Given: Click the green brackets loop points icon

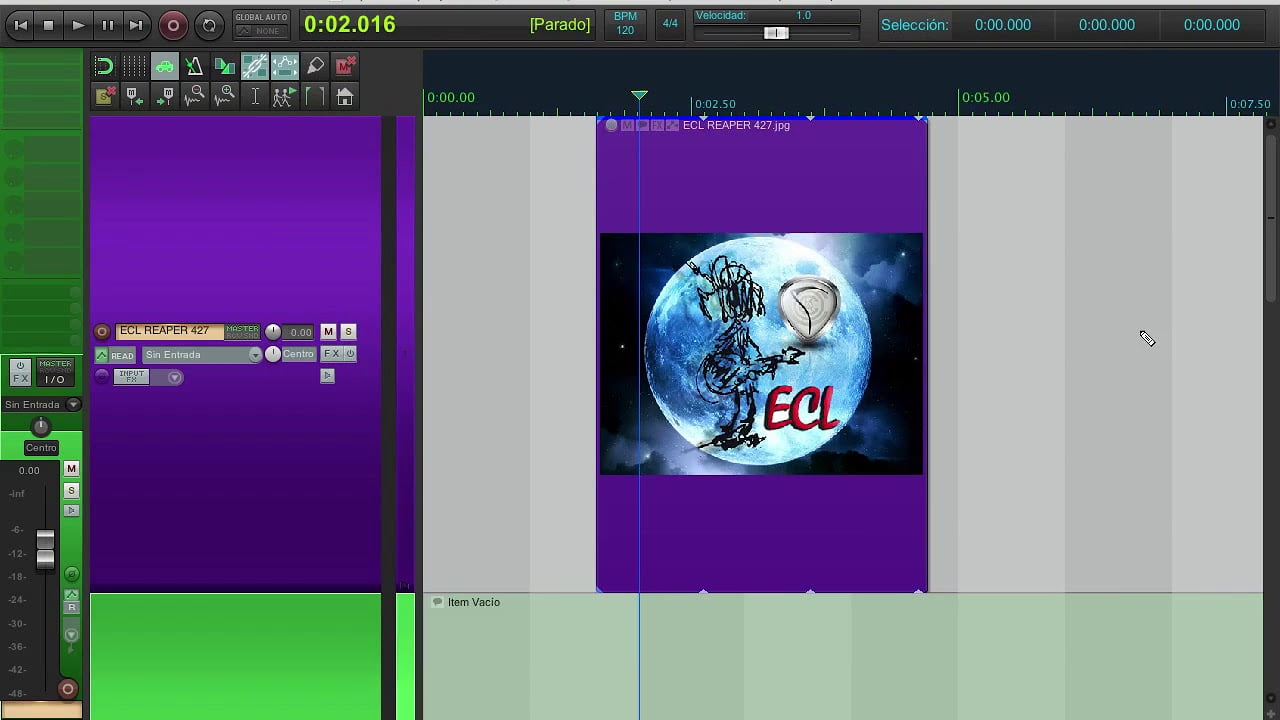Looking at the screenshot, I should point(315,96).
